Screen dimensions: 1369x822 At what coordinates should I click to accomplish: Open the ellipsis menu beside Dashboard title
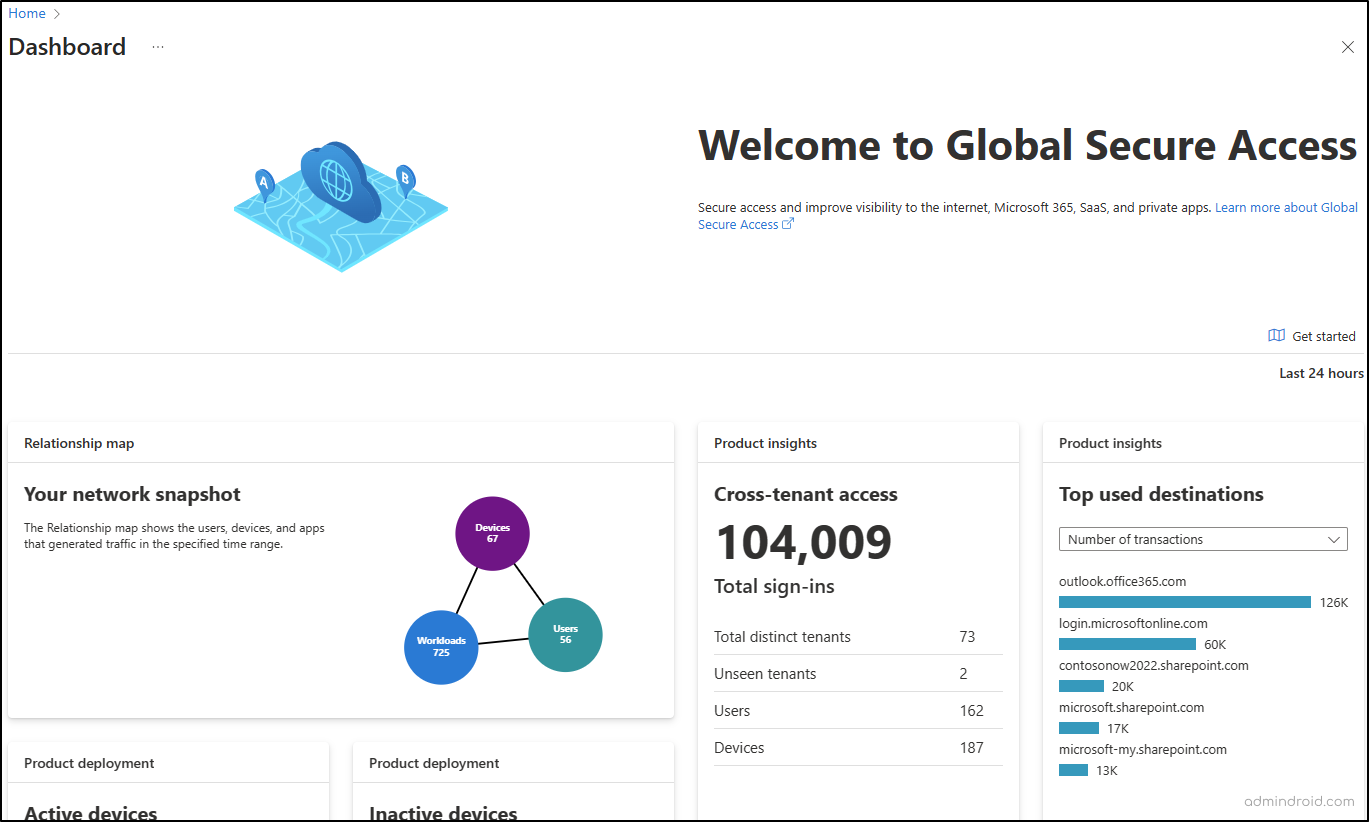click(x=157, y=46)
